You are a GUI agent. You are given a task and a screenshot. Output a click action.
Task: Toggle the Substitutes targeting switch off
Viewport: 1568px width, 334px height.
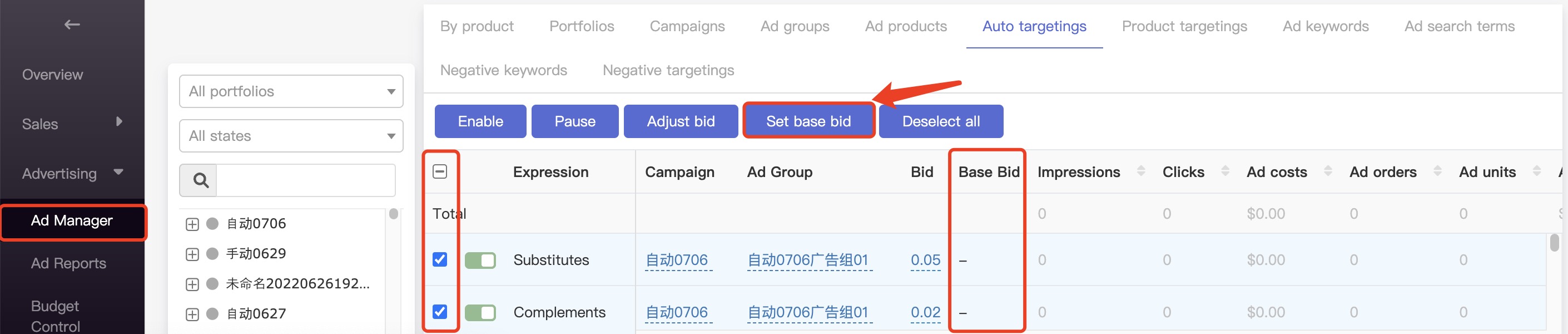pos(480,261)
